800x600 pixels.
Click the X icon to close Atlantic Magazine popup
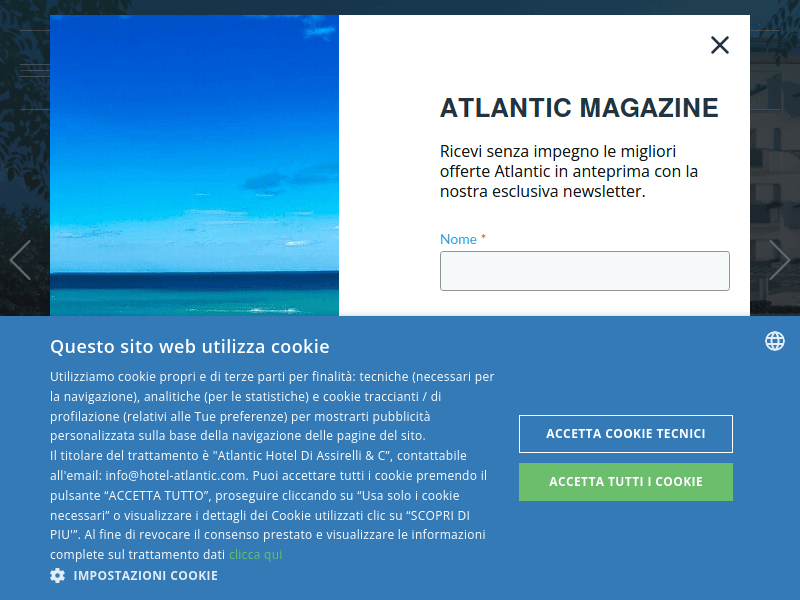tap(719, 45)
